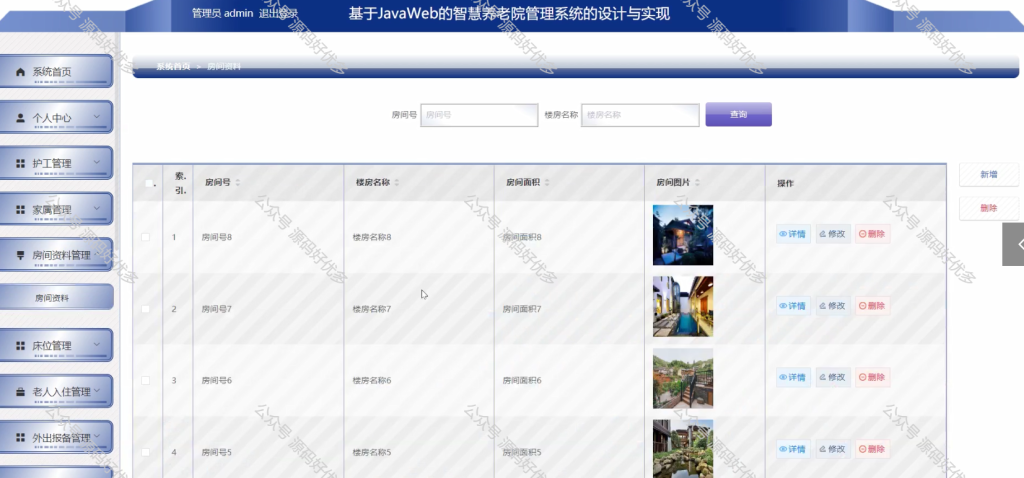Check the checkbox for row 房间号7

pyautogui.click(x=146, y=309)
